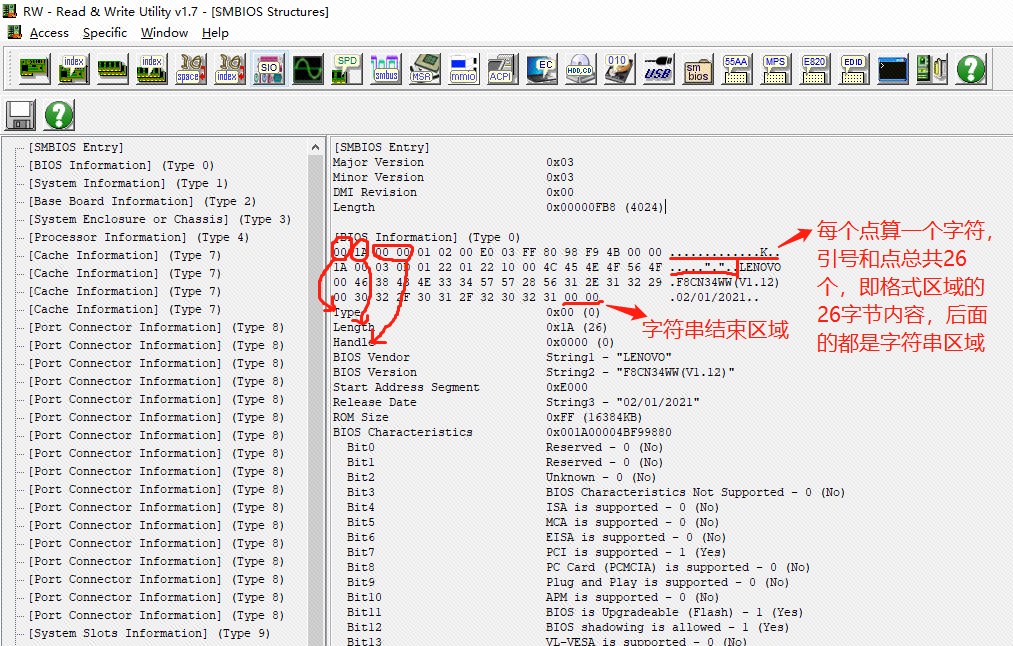Open the Specific menu
This screenshot has height=646, width=1013.
[x=104, y=32]
